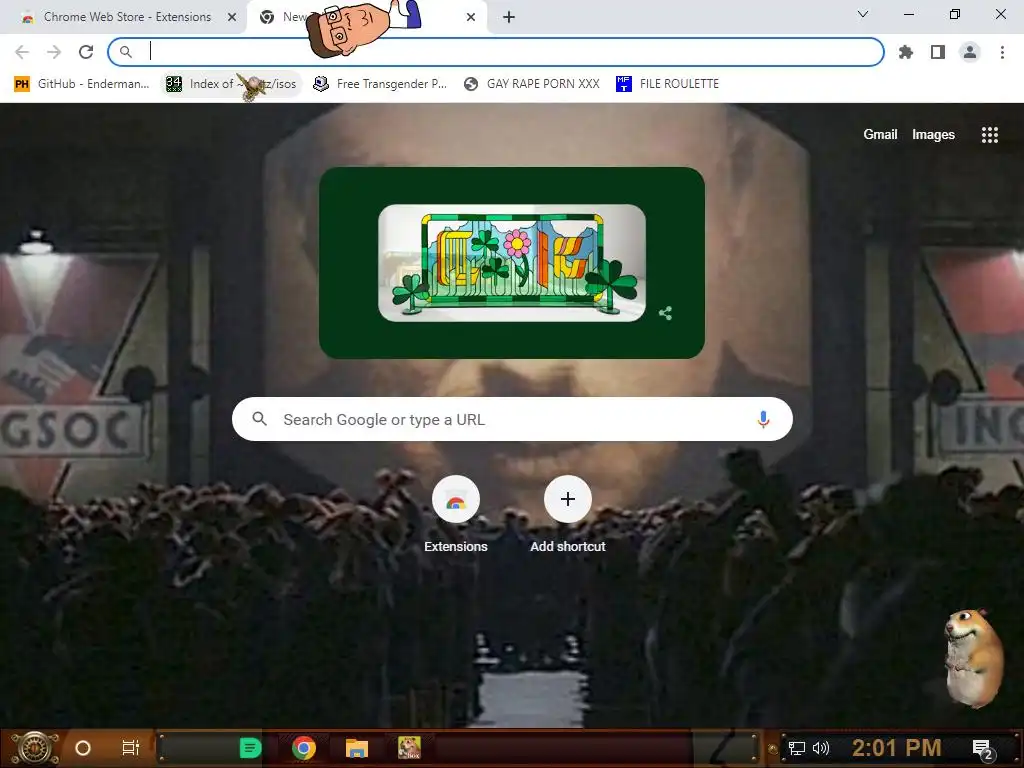Image resolution: width=1024 pixels, height=768 pixels.
Task: Click the Chrome icon on the taskbar
Action: click(x=304, y=748)
